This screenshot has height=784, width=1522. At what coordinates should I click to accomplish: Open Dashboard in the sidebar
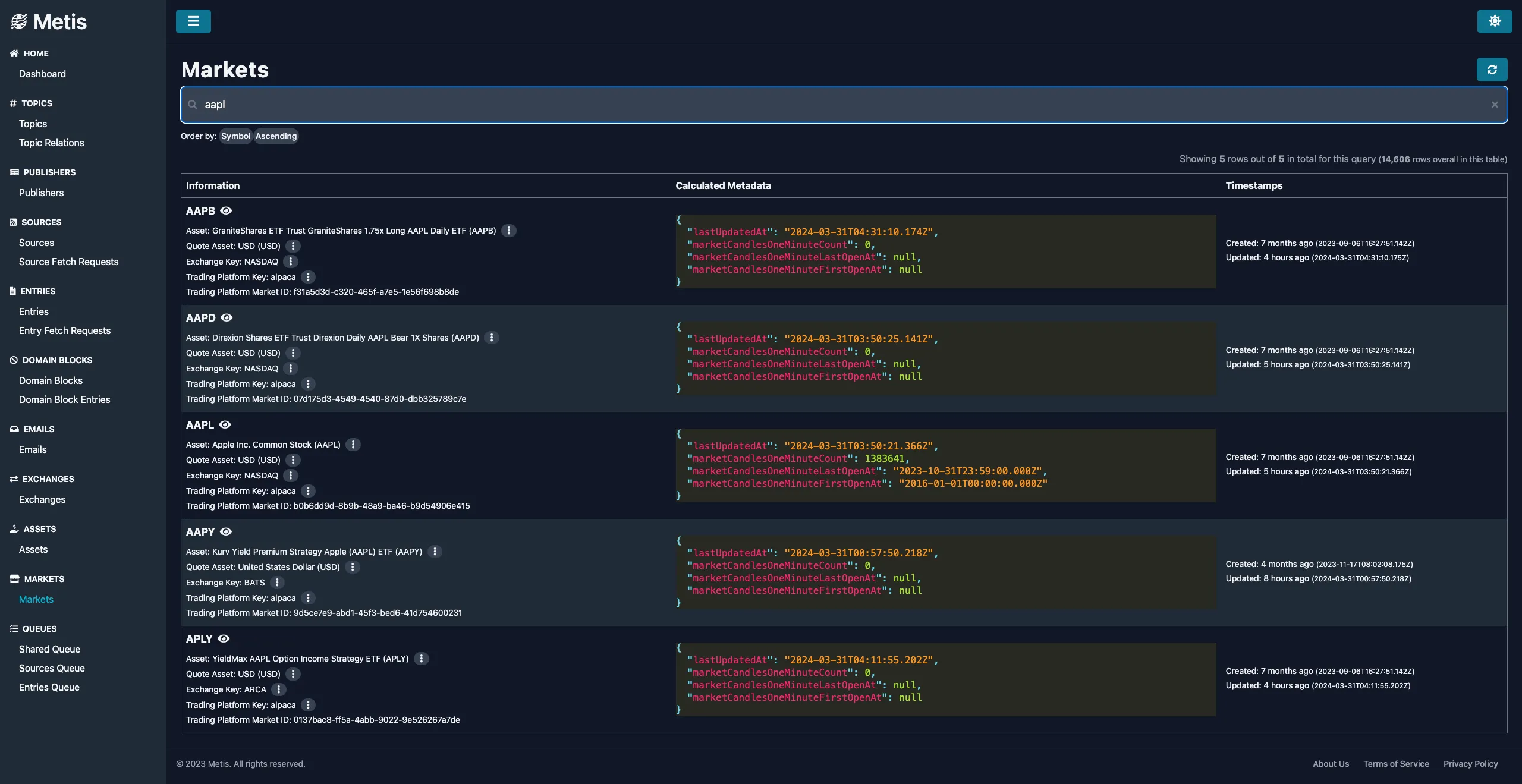pyautogui.click(x=42, y=74)
